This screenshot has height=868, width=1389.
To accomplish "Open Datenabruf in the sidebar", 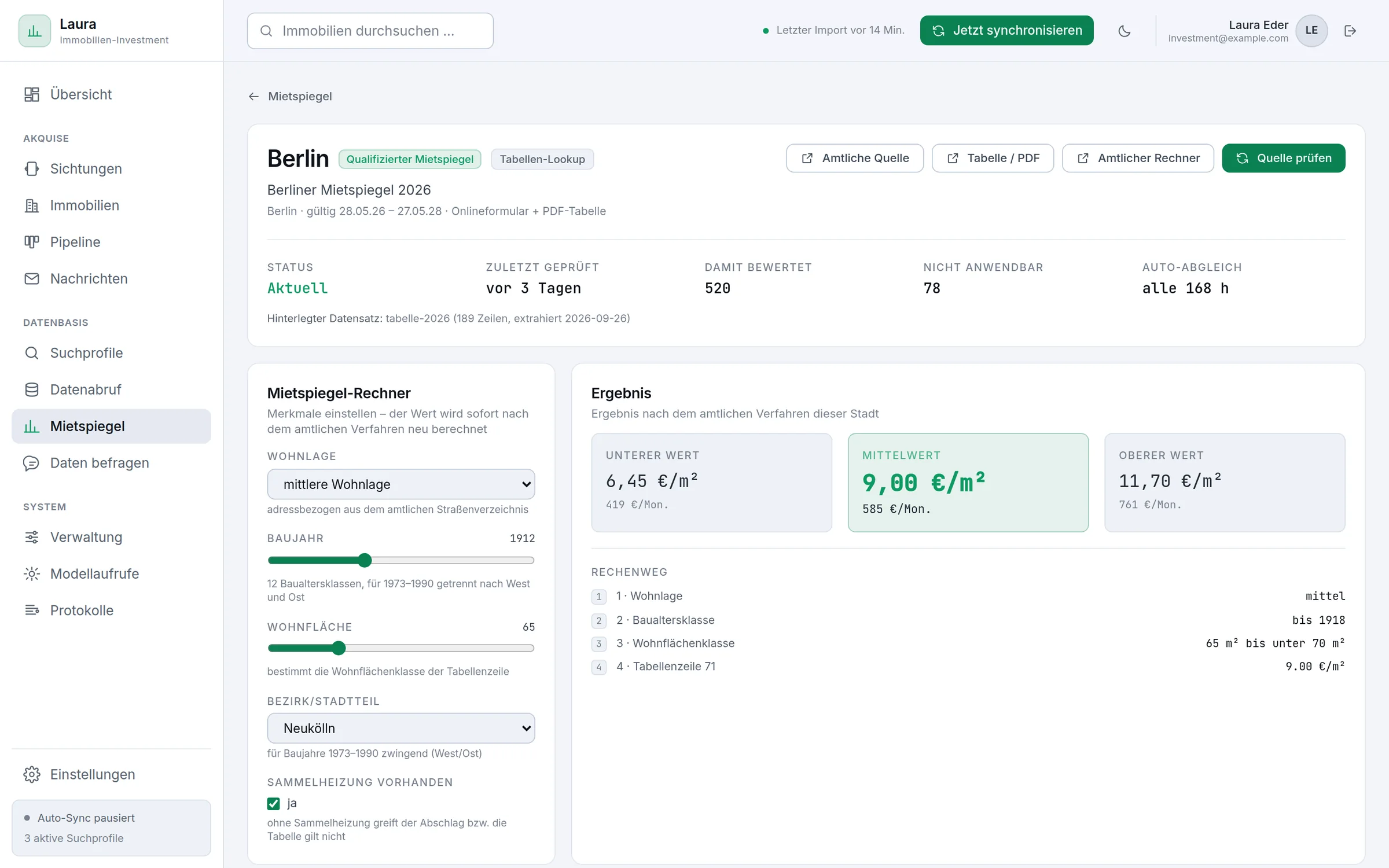I will point(111,389).
